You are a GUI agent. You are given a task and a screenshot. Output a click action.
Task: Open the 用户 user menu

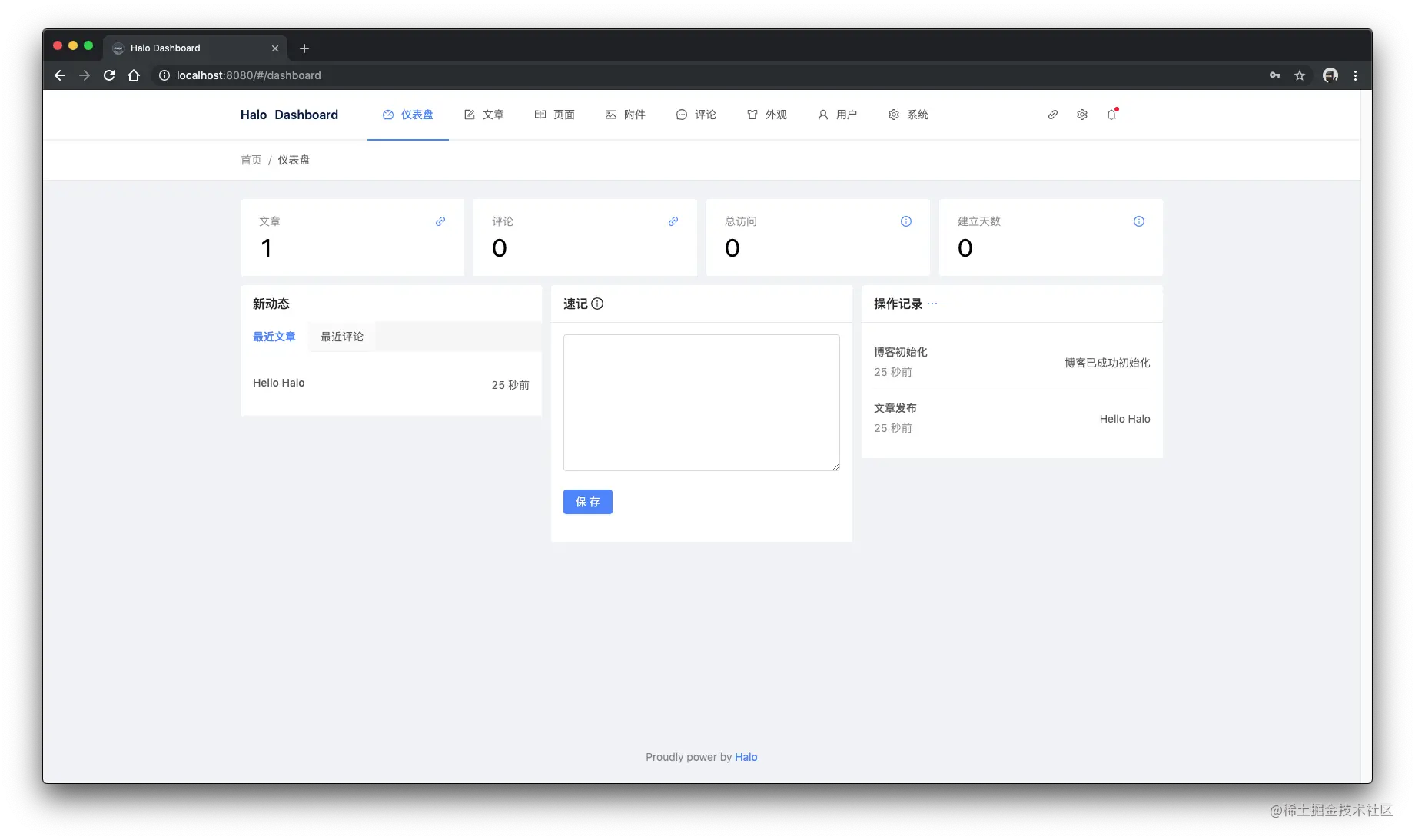(838, 115)
